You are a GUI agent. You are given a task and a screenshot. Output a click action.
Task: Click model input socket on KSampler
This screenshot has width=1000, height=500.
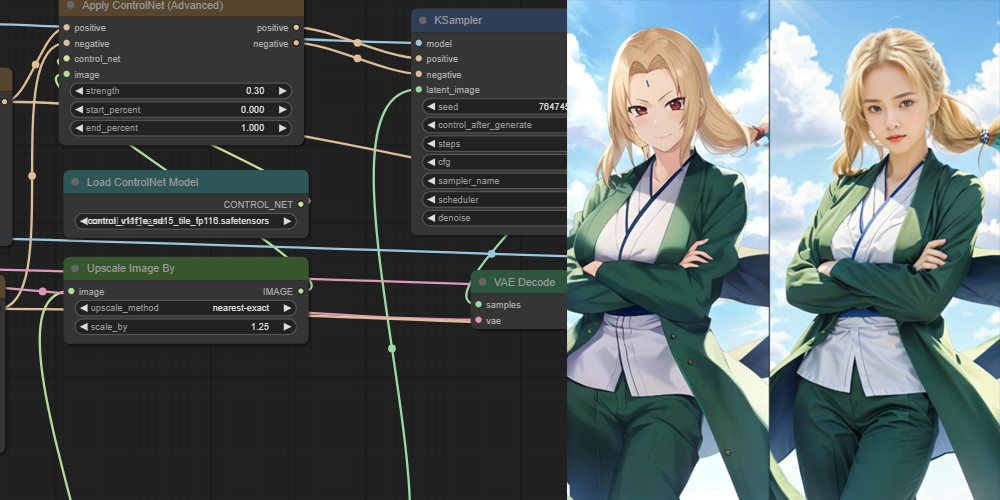(418, 43)
